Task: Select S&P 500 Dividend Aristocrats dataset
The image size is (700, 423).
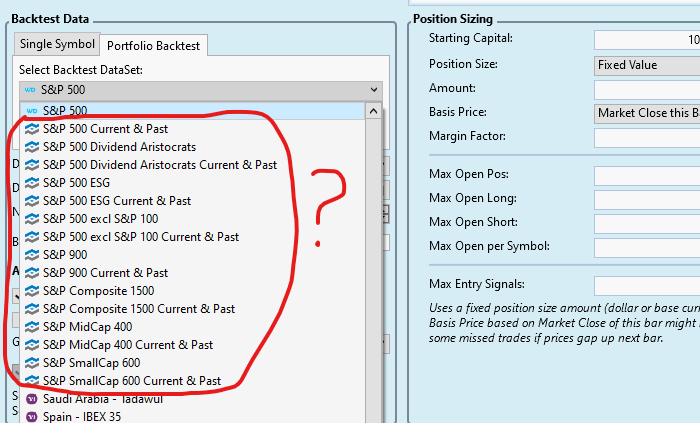Action: click(192, 147)
